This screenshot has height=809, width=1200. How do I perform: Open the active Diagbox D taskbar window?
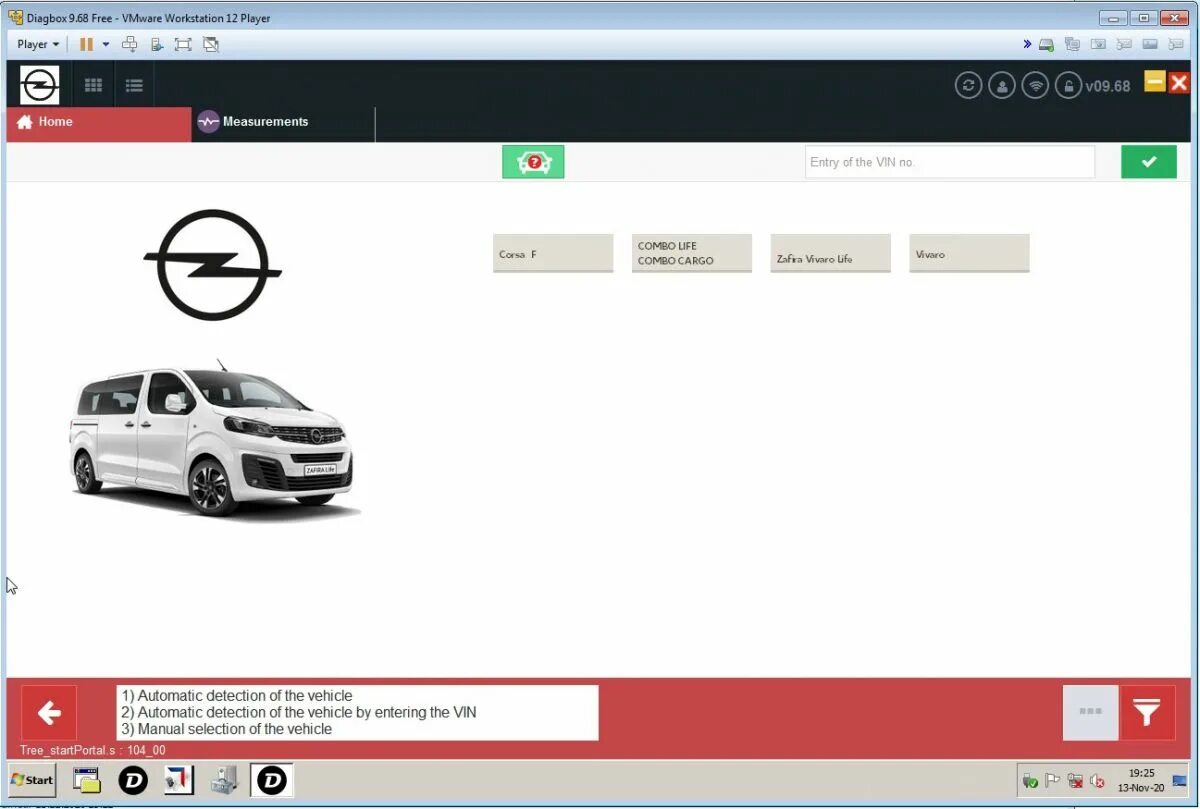pyautogui.click(x=271, y=780)
